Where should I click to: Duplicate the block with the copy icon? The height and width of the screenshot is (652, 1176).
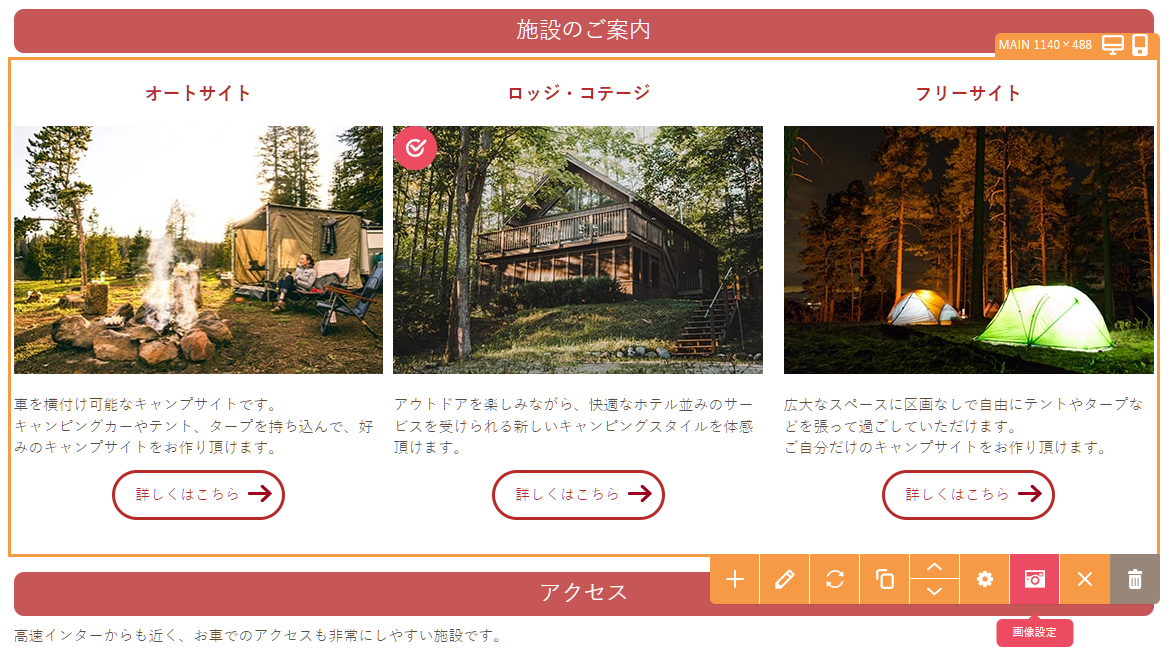pyautogui.click(x=885, y=579)
